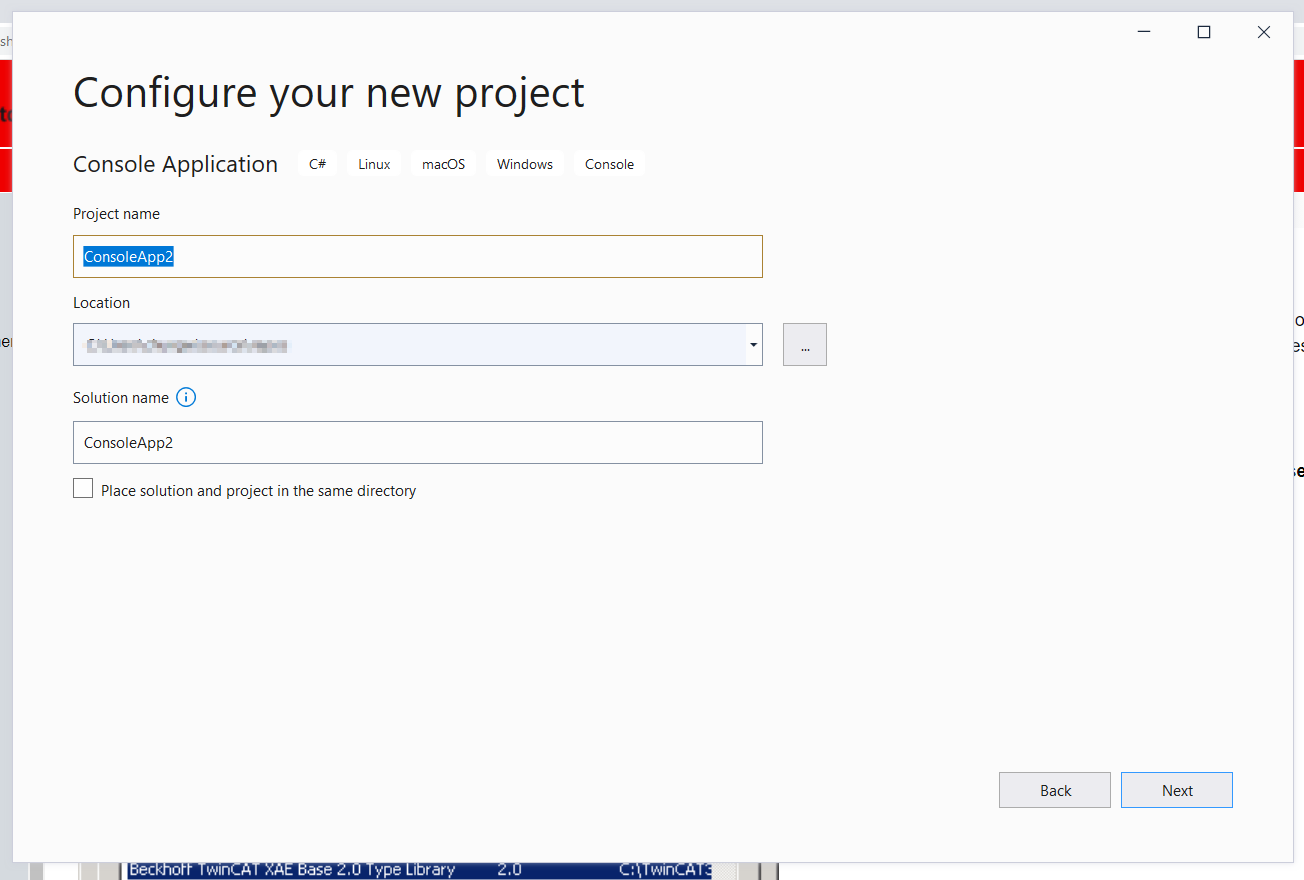The width and height of the screenshot is (1304, 880).
Task: Enable placing solution and project in same directory
Action: pyautogui.click(x=83, y=489)
